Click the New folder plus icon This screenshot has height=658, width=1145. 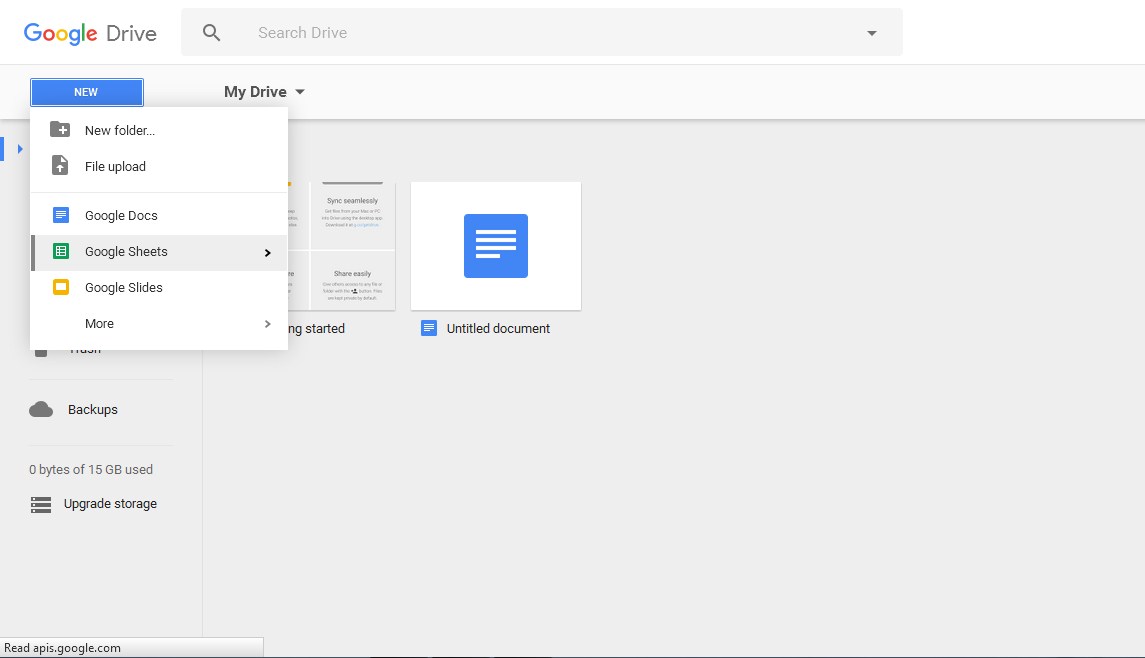click(60, 130)
